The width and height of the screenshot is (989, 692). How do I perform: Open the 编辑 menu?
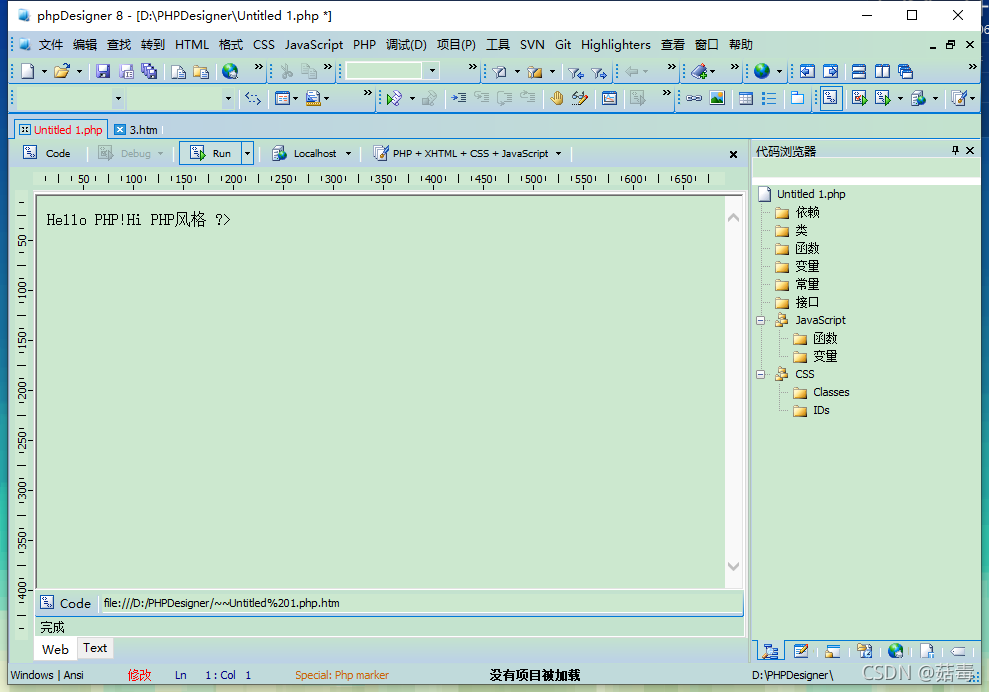pyautogui.click(x=85, y=45)
